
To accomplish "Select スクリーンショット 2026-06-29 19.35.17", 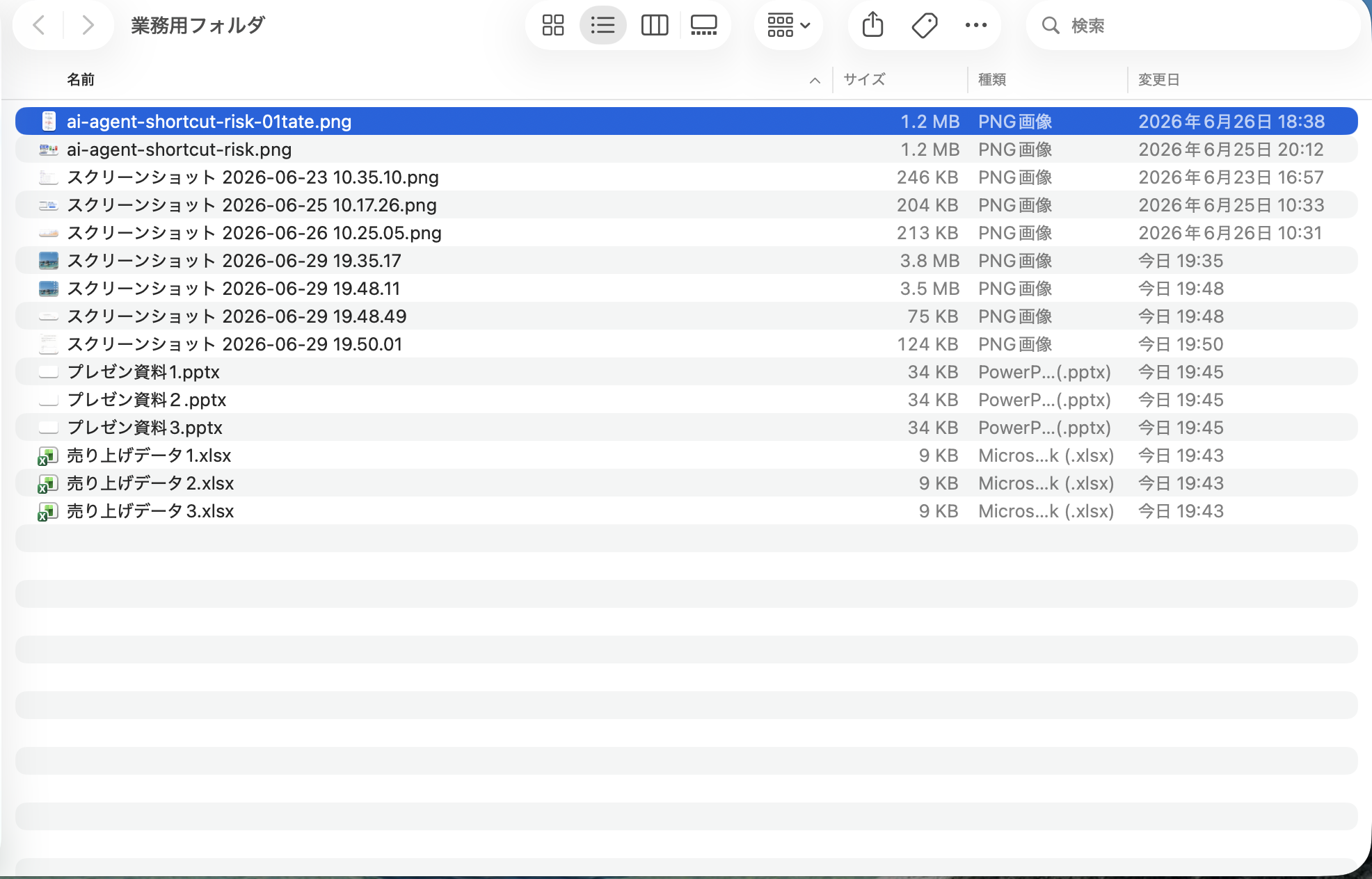I will click(x=686, y=261).
